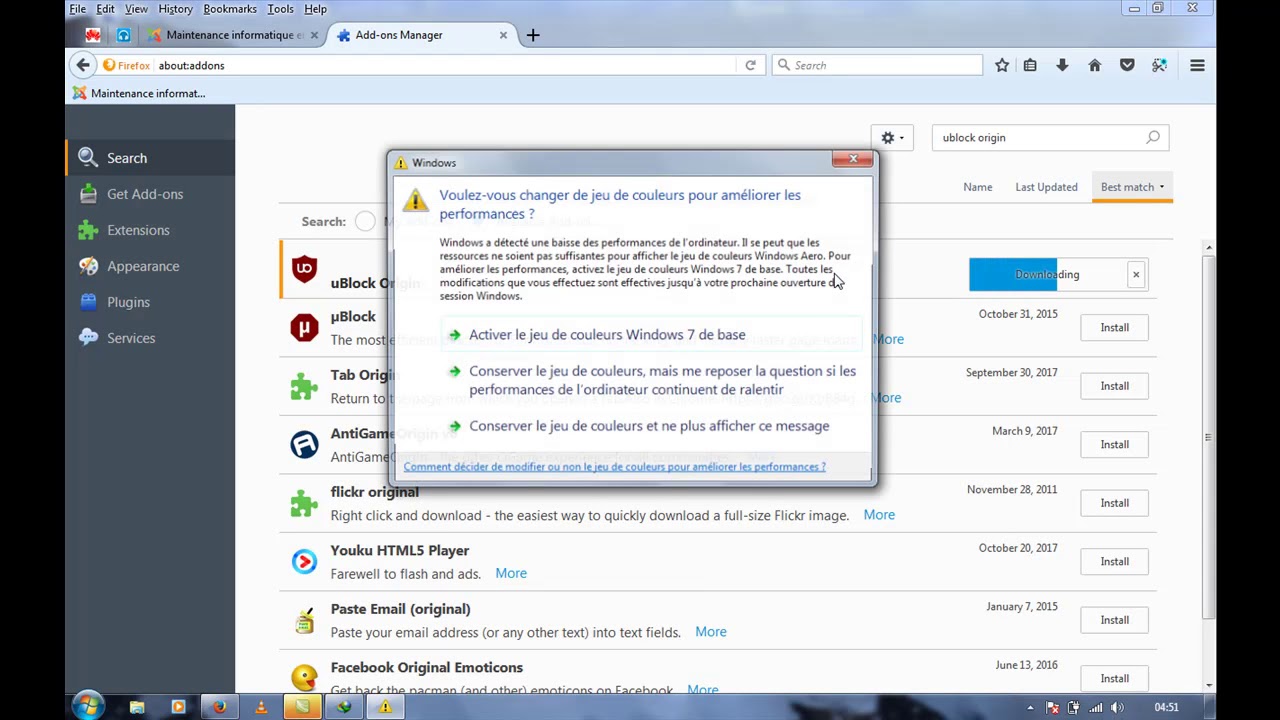Click the developer tools wrench icon
The image size is (1280, 720).
[1159, 65]
